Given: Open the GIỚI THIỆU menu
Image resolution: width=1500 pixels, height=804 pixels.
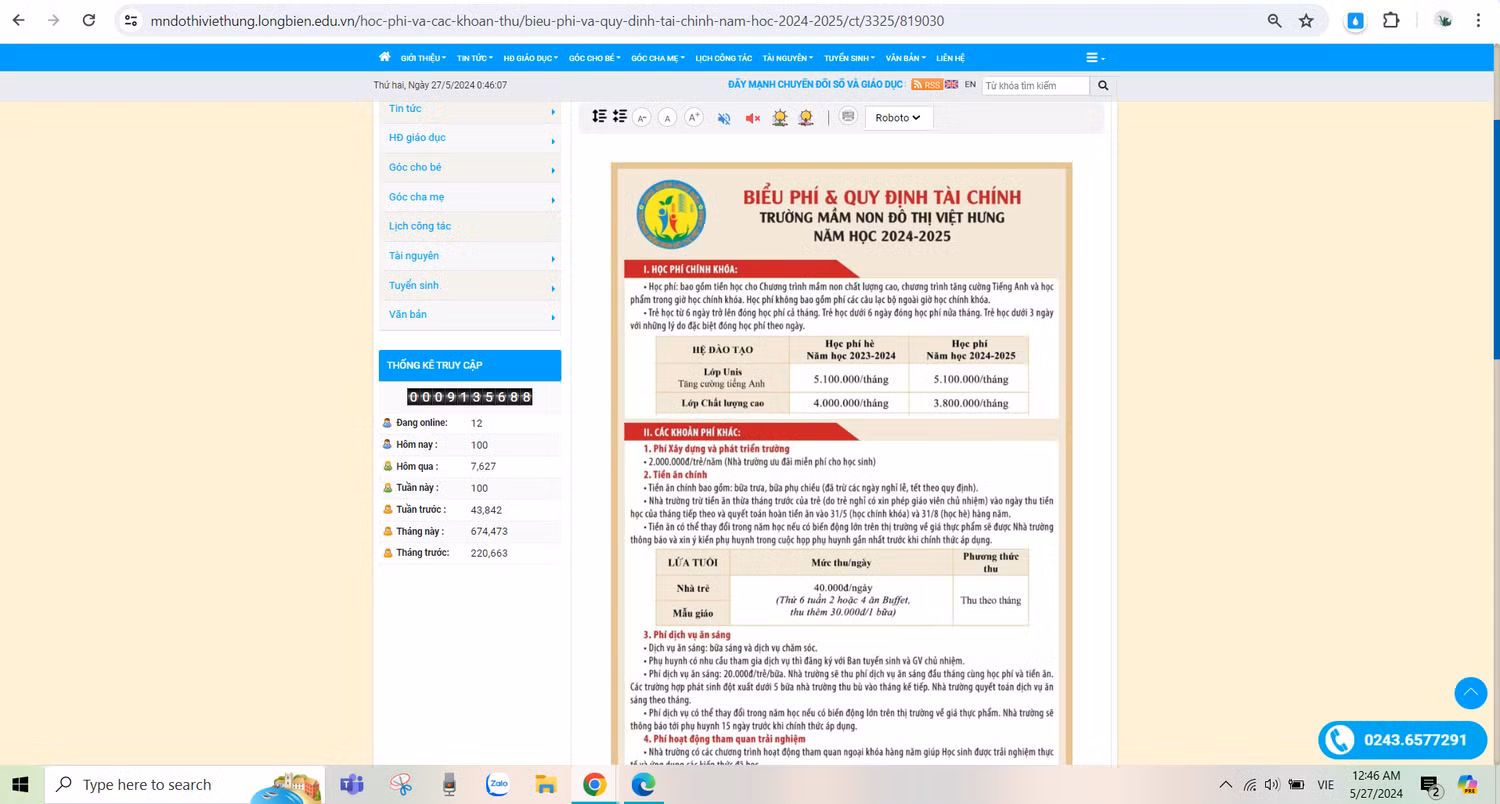Looking at the screenshot, I should [x=424, y=58].
